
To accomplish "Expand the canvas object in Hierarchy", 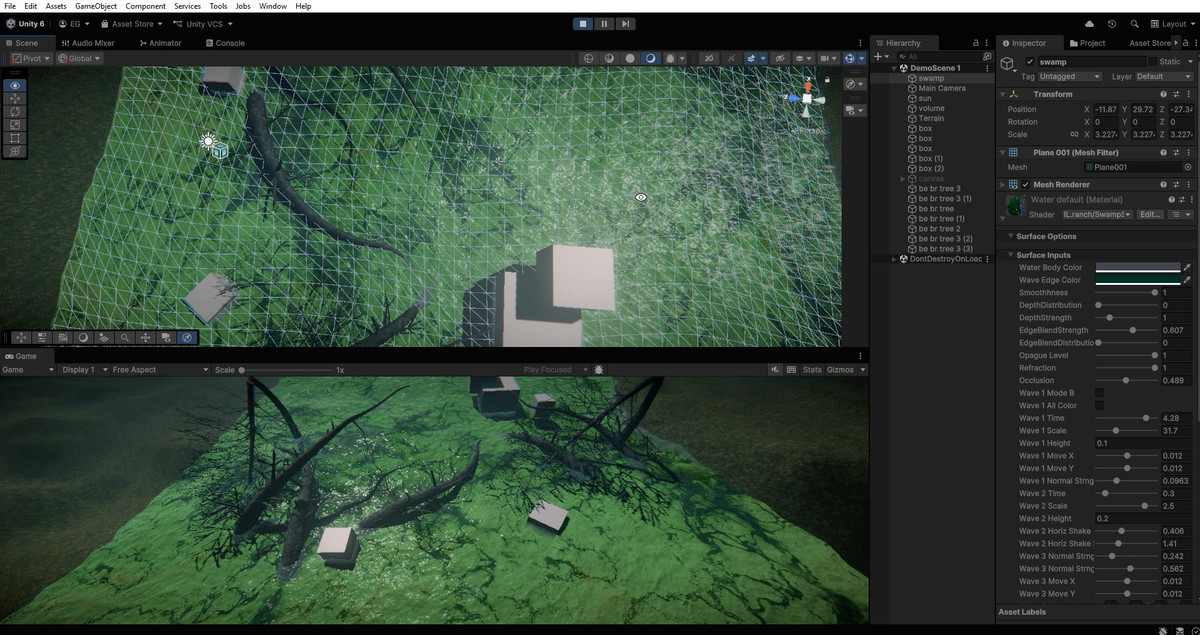I will 903,178.
